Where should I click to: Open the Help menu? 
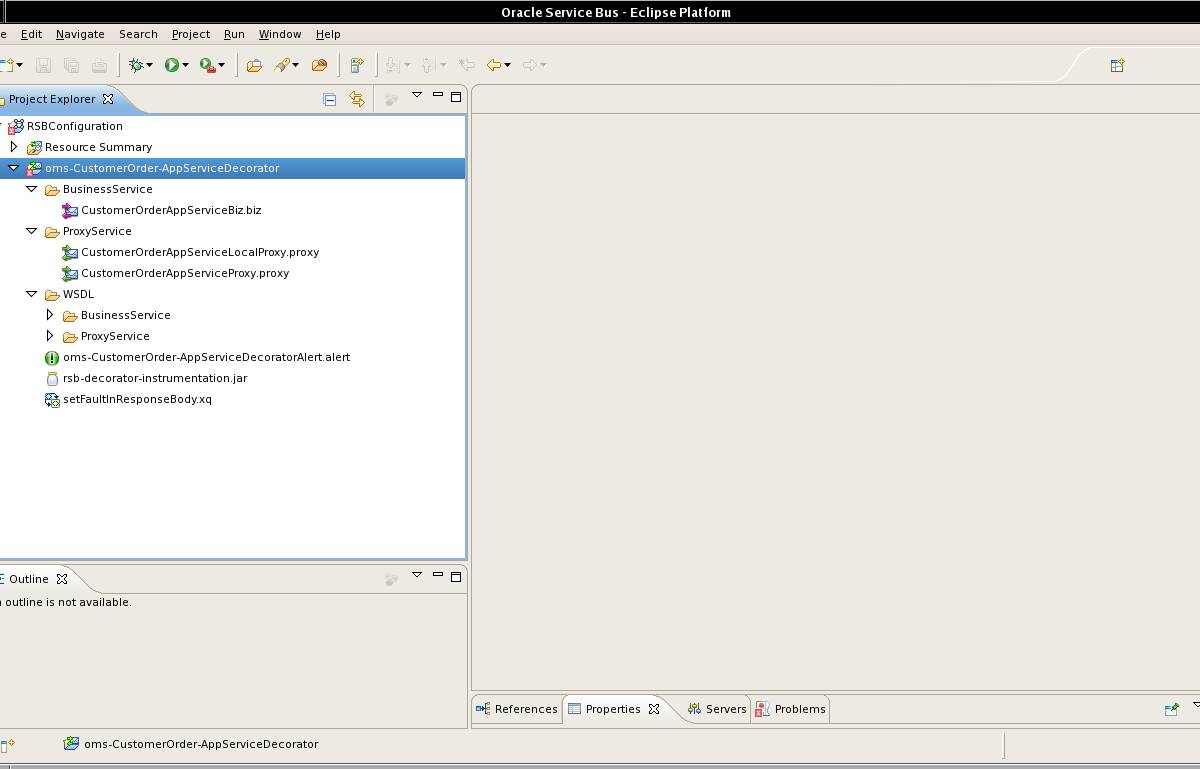click(328, 34)
